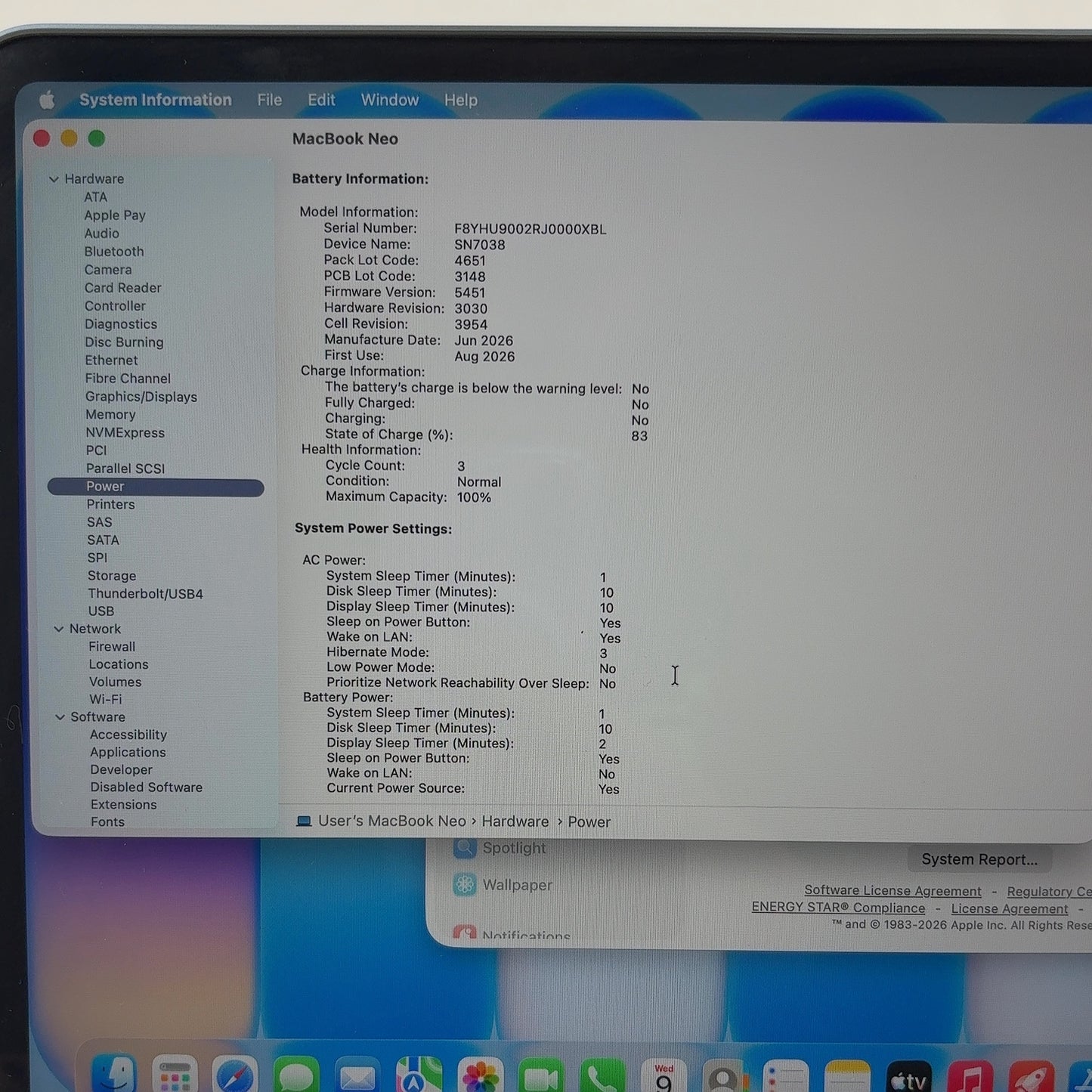This screenshot has height=1092, width=1092.
Task: Select Volumes under Network
Action: [x=116, y=682]
